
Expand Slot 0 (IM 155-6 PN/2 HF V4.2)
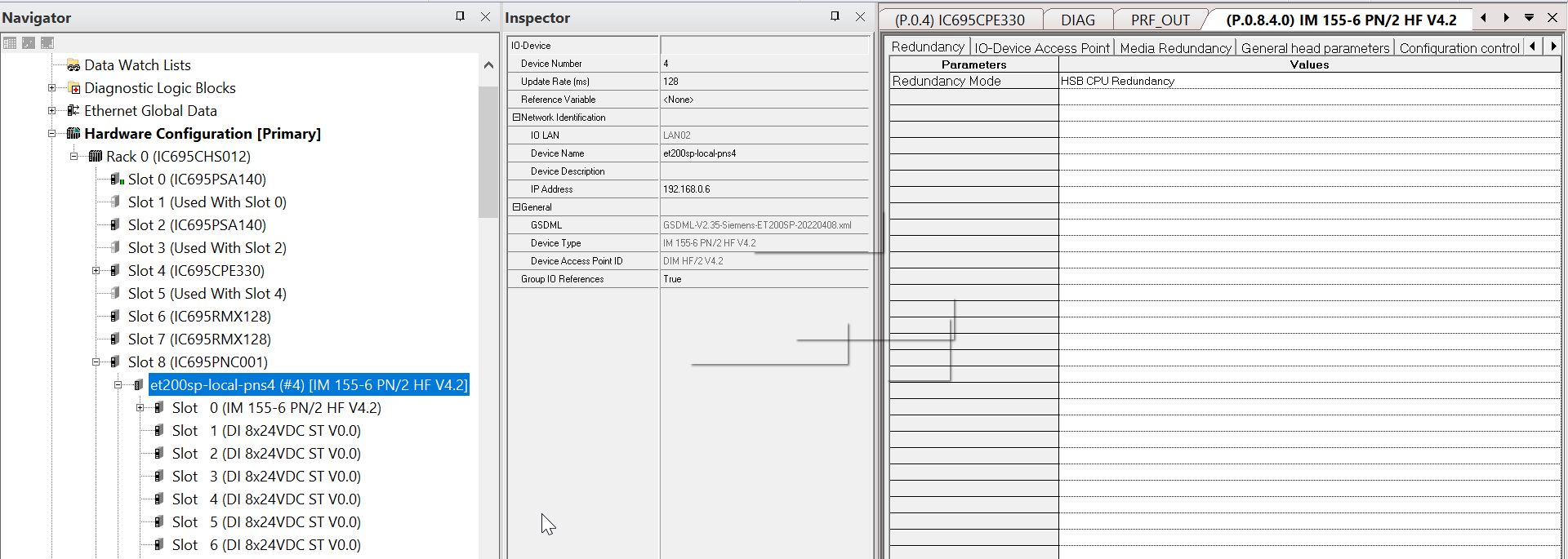[x=140, y=408]
